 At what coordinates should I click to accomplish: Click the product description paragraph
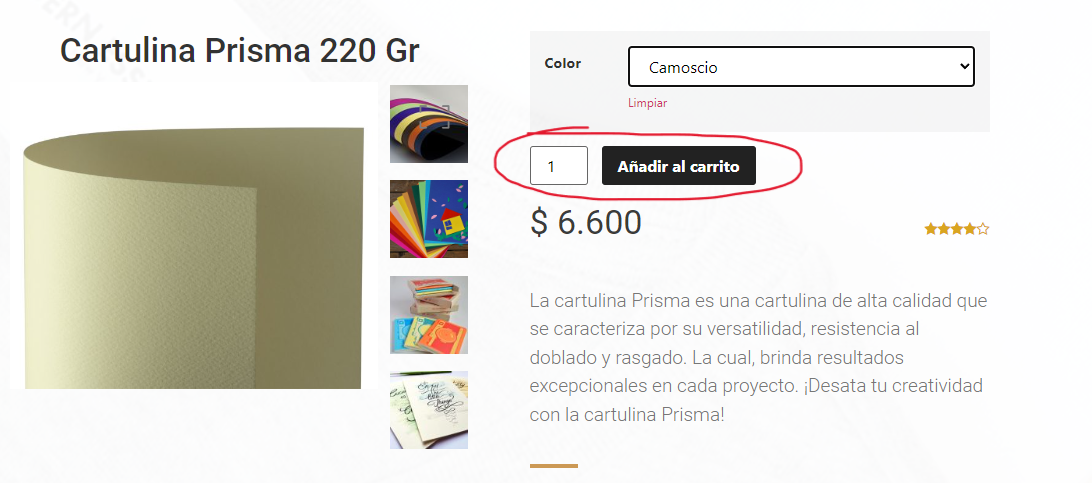tap(758, 358)
